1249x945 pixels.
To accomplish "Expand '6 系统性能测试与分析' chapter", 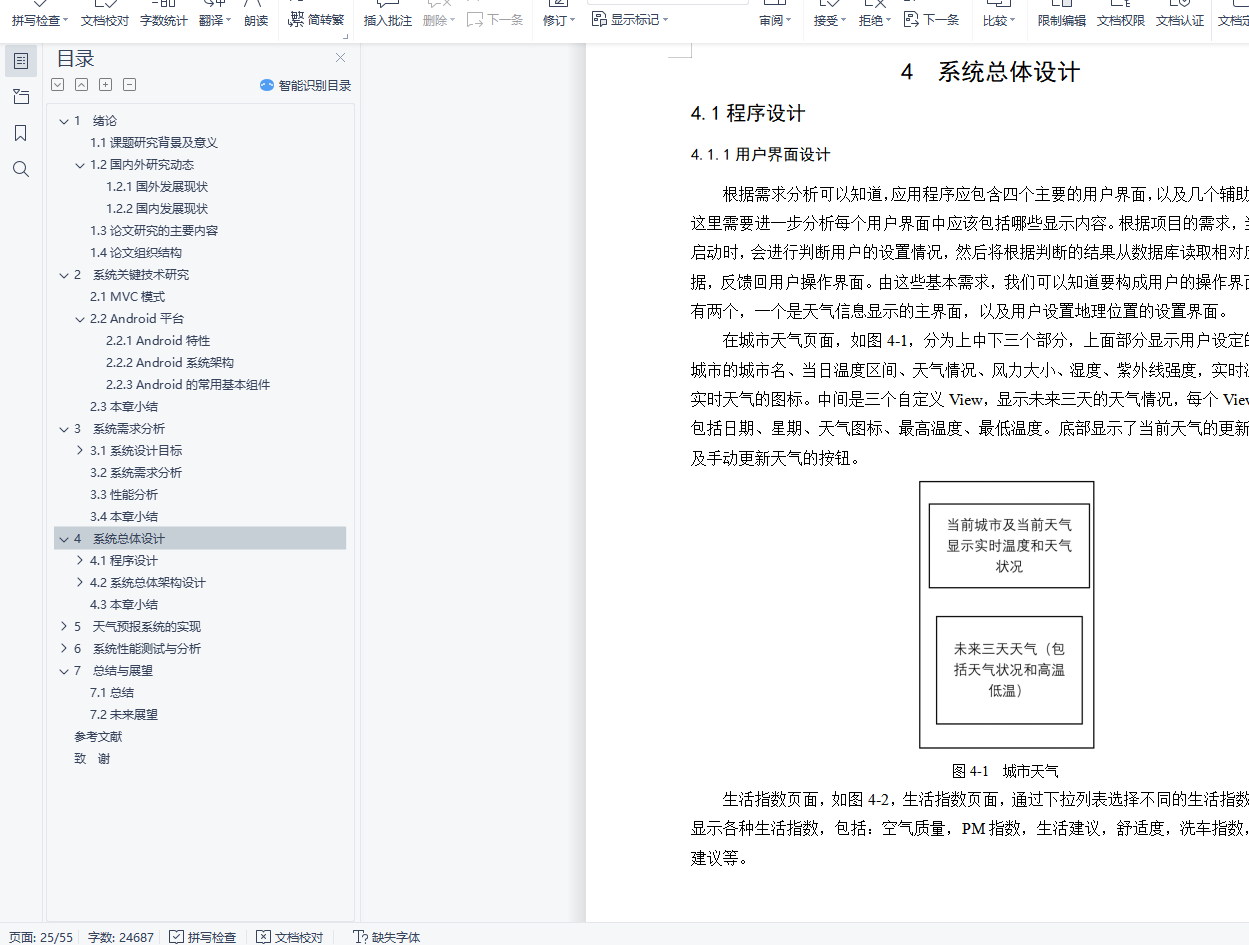I will 64,649.
